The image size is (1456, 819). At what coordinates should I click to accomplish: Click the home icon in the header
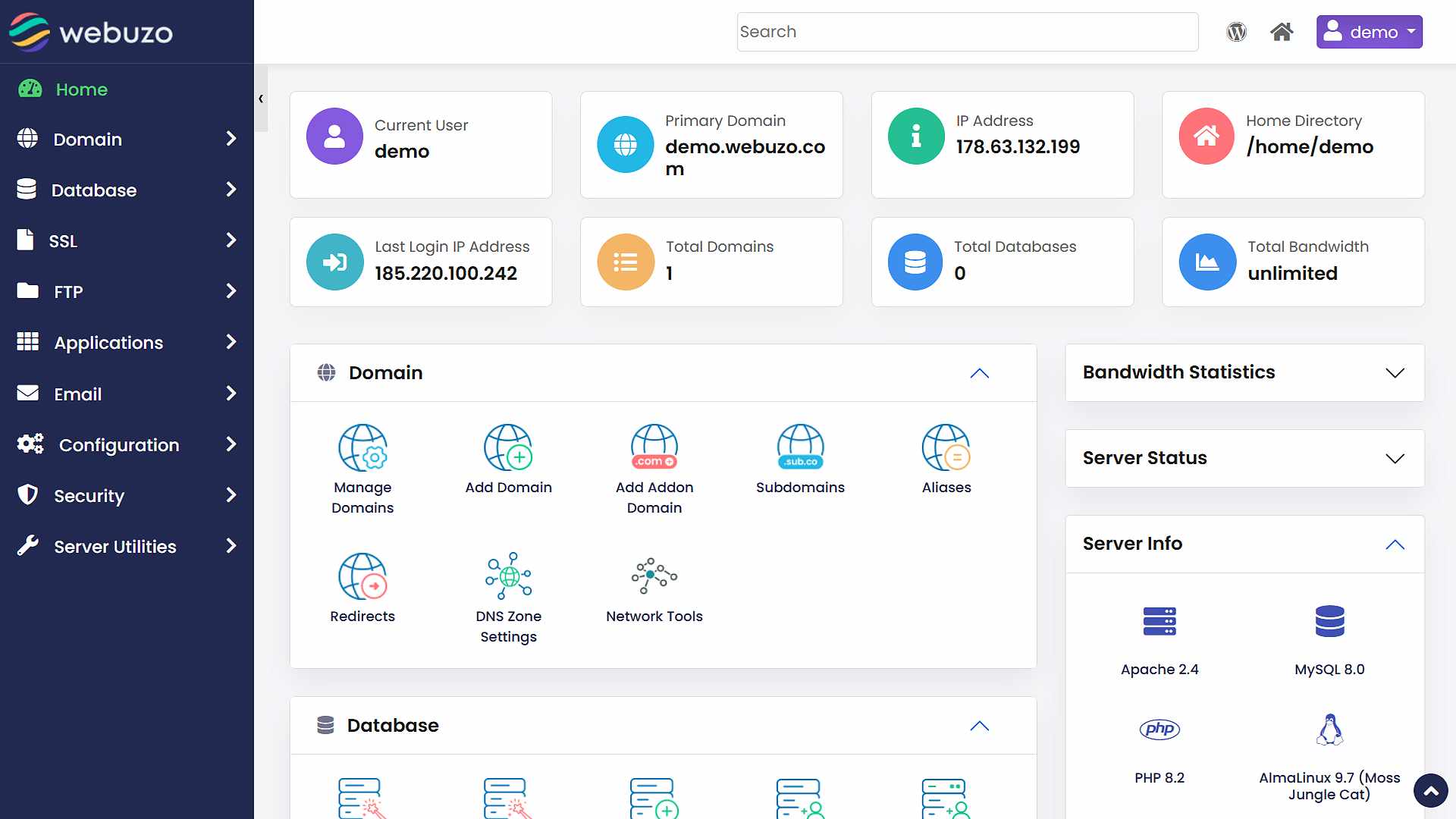tap(1282, 32)
